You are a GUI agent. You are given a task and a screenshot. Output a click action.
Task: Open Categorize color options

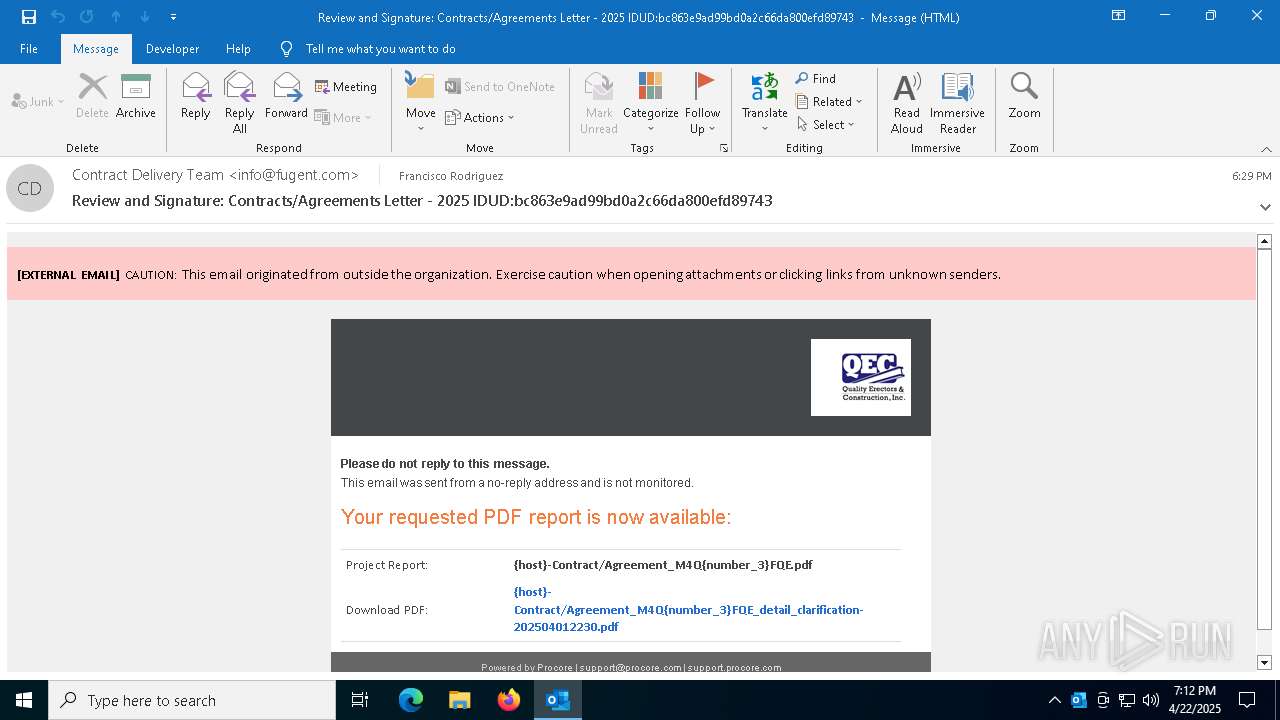click(x=650, y=102)
